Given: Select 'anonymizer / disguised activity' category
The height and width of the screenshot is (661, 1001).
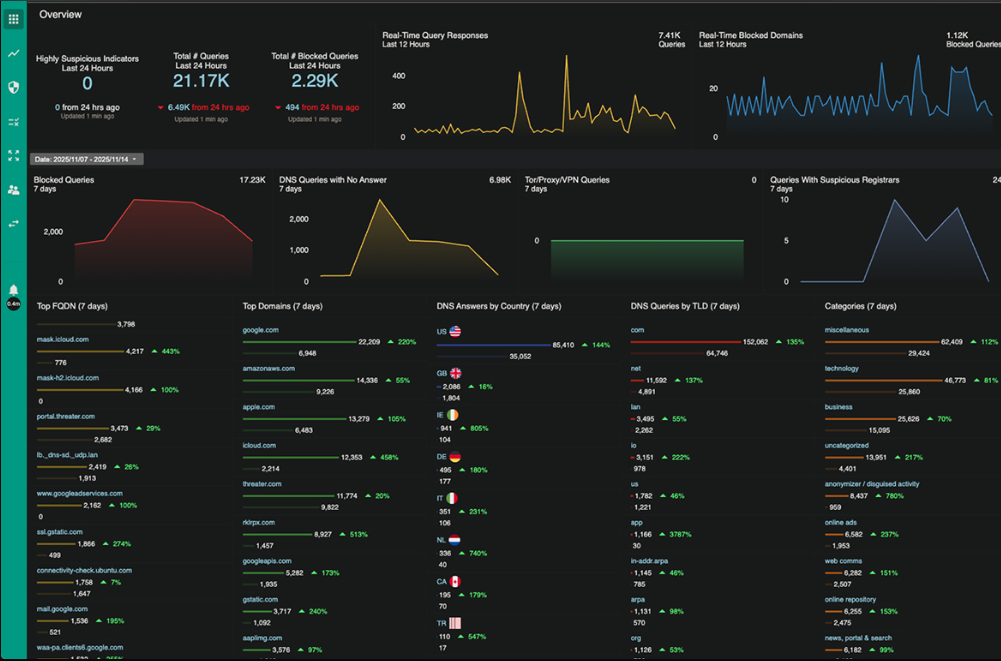Looking at the screenshot, I should click(x=872, y=484).
